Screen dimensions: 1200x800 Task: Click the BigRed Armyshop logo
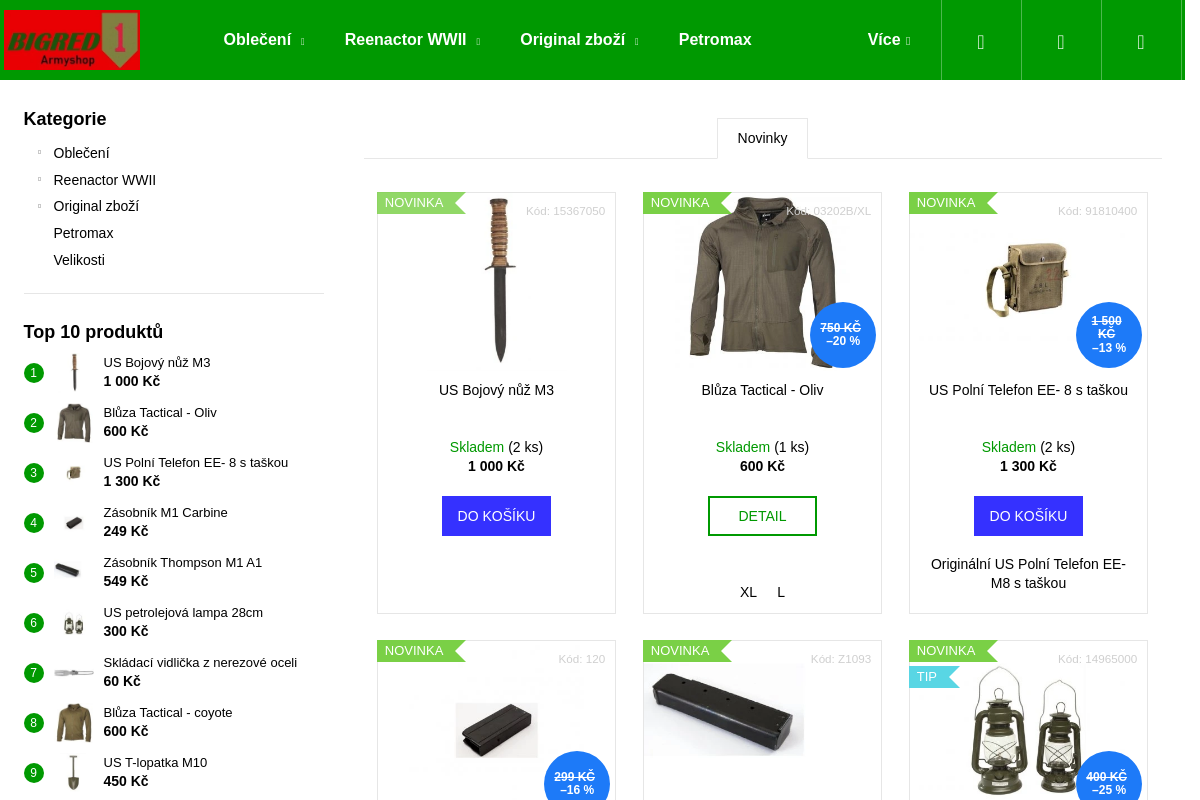click(72, 40)
